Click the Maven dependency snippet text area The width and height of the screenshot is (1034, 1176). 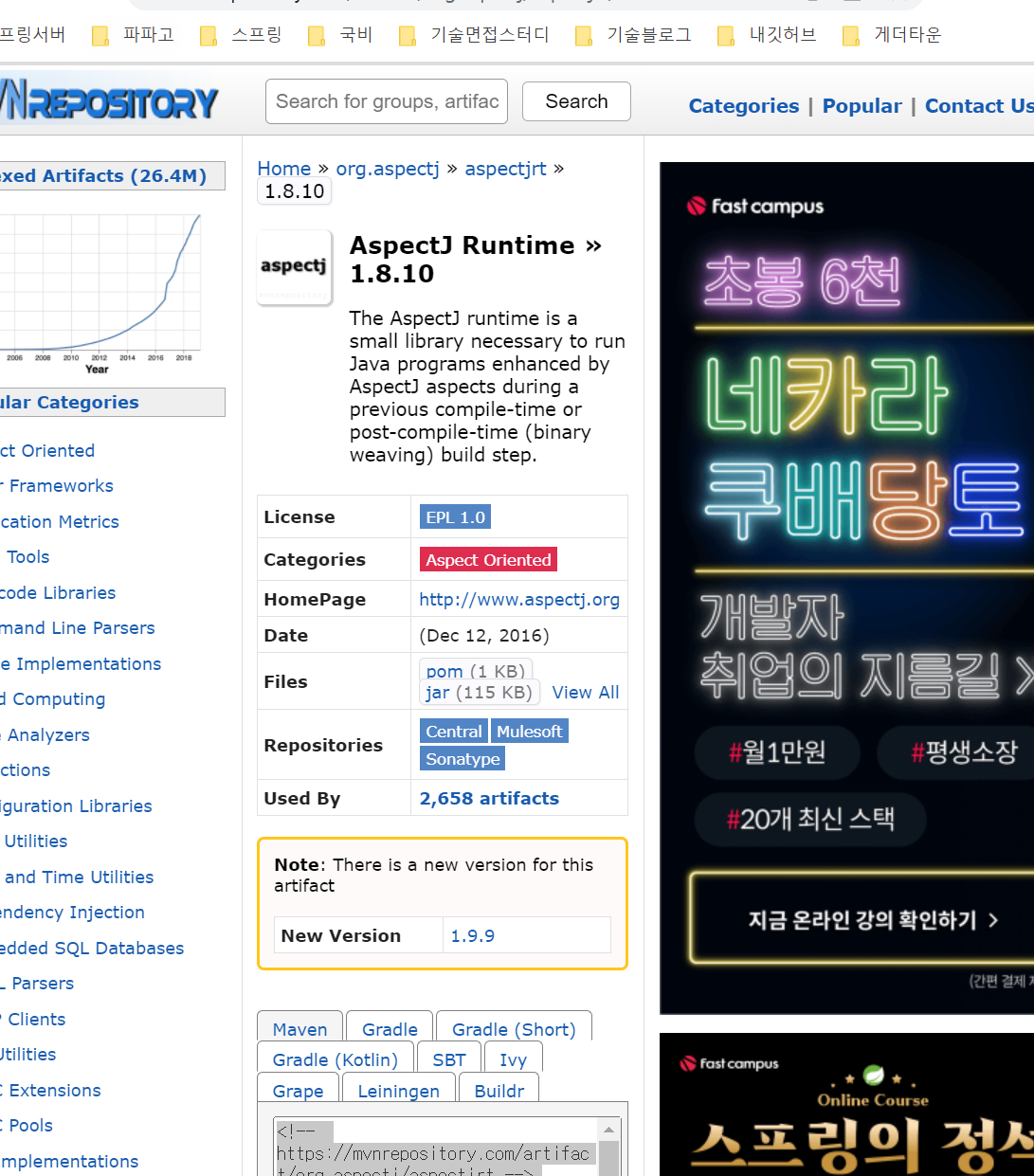coord(436,1149)
